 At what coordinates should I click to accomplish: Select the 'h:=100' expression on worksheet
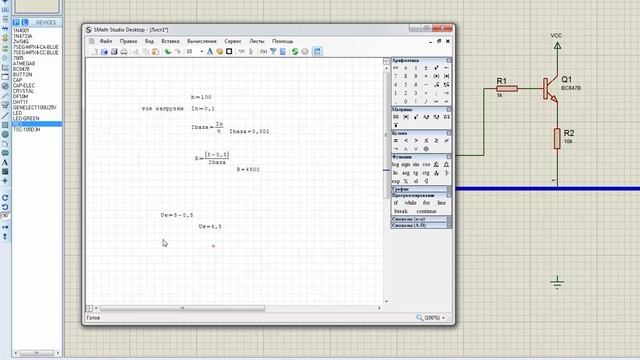tap(201, 97)
